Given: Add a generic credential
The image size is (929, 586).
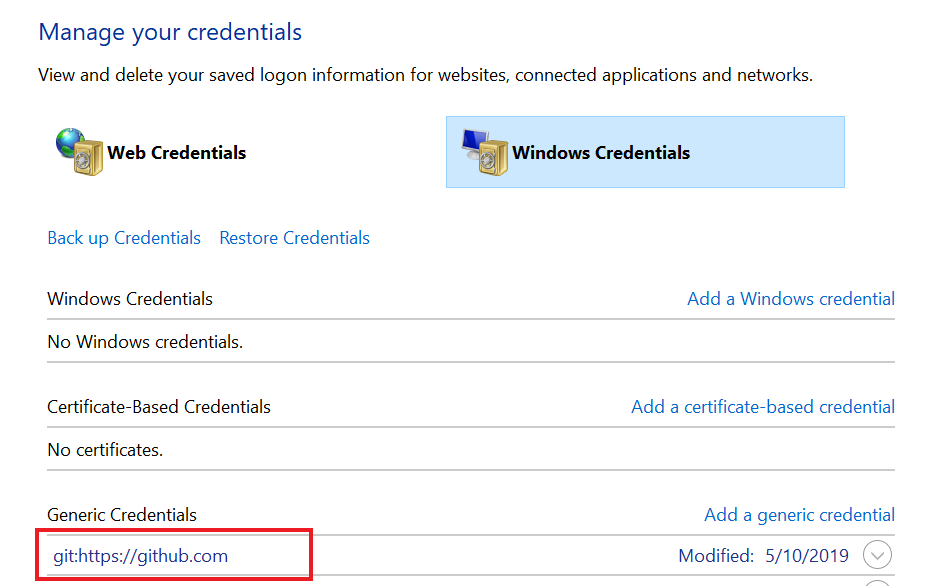Looking at the screenshot, I should [798, 514].
